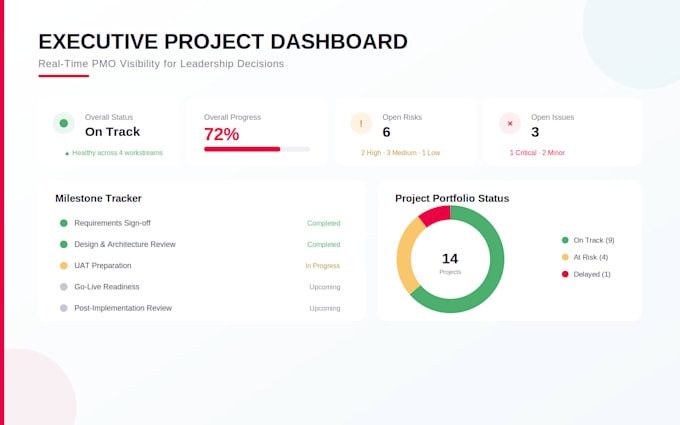Image resolution: width=680 pixels, height=425 pixels.
Task: Click the '72%' progress value
Action: click(222, 134)
